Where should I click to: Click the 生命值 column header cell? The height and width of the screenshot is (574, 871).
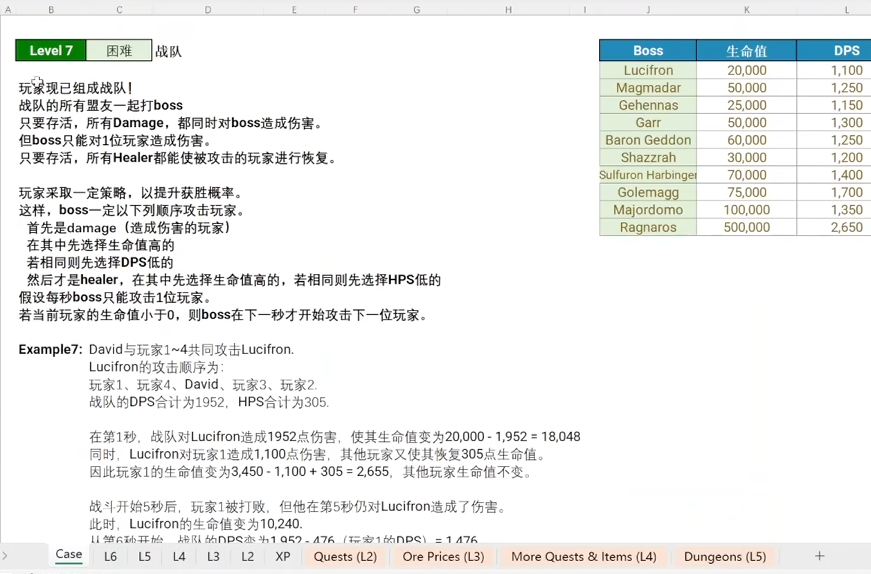click(x=747, y=51)
